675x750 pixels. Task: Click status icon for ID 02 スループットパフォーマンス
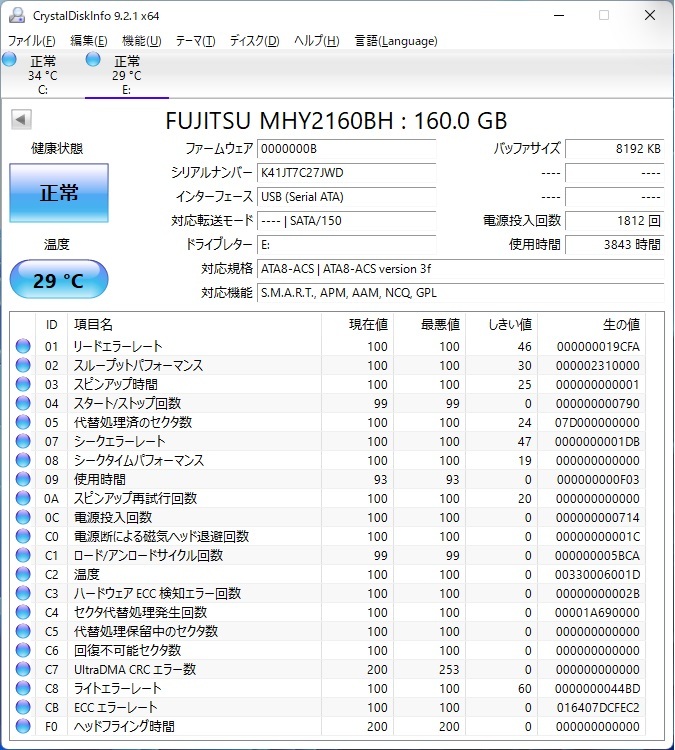pyautogui.click(x=23, y=365)
